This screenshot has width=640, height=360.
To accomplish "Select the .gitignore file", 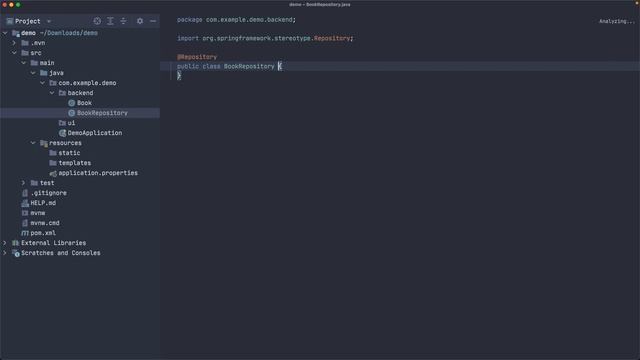I will [49, 193].
